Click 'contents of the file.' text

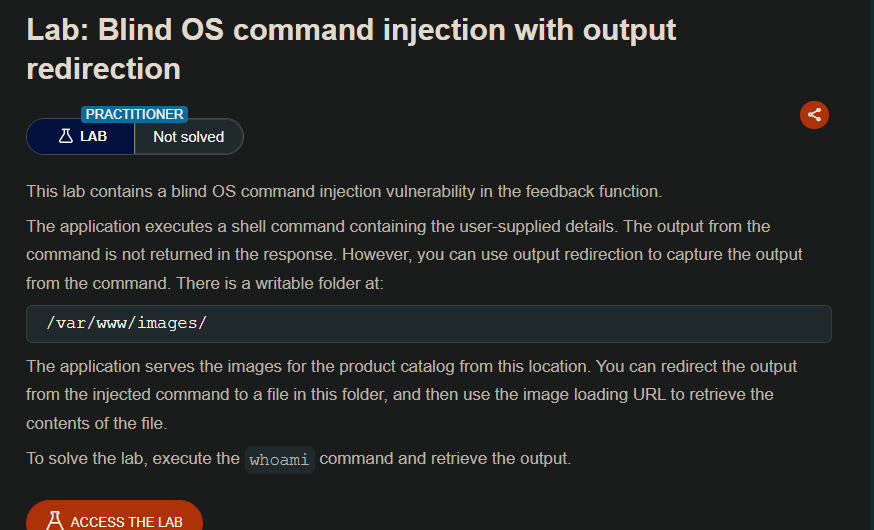(x=97, y=423)
